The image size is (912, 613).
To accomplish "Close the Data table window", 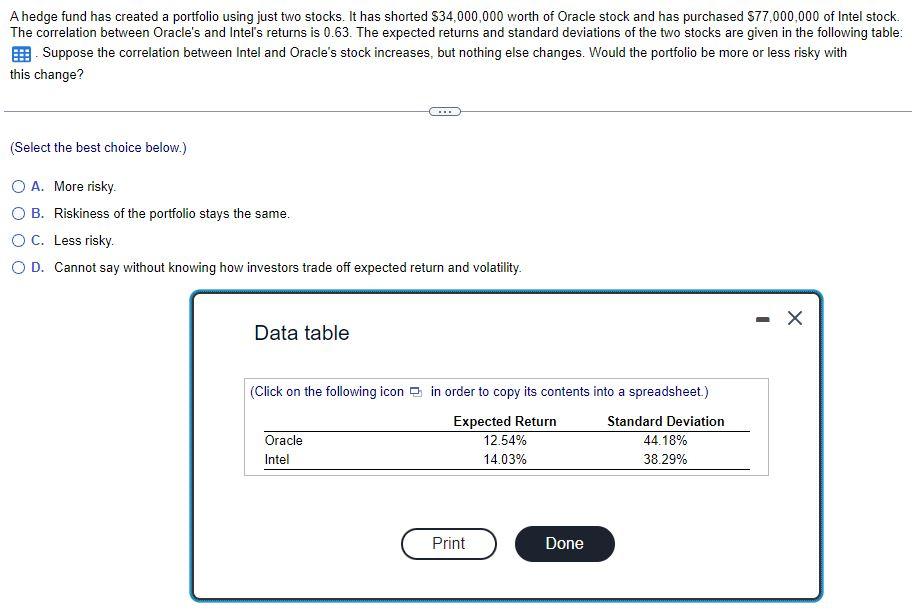I will coord(794,318).
